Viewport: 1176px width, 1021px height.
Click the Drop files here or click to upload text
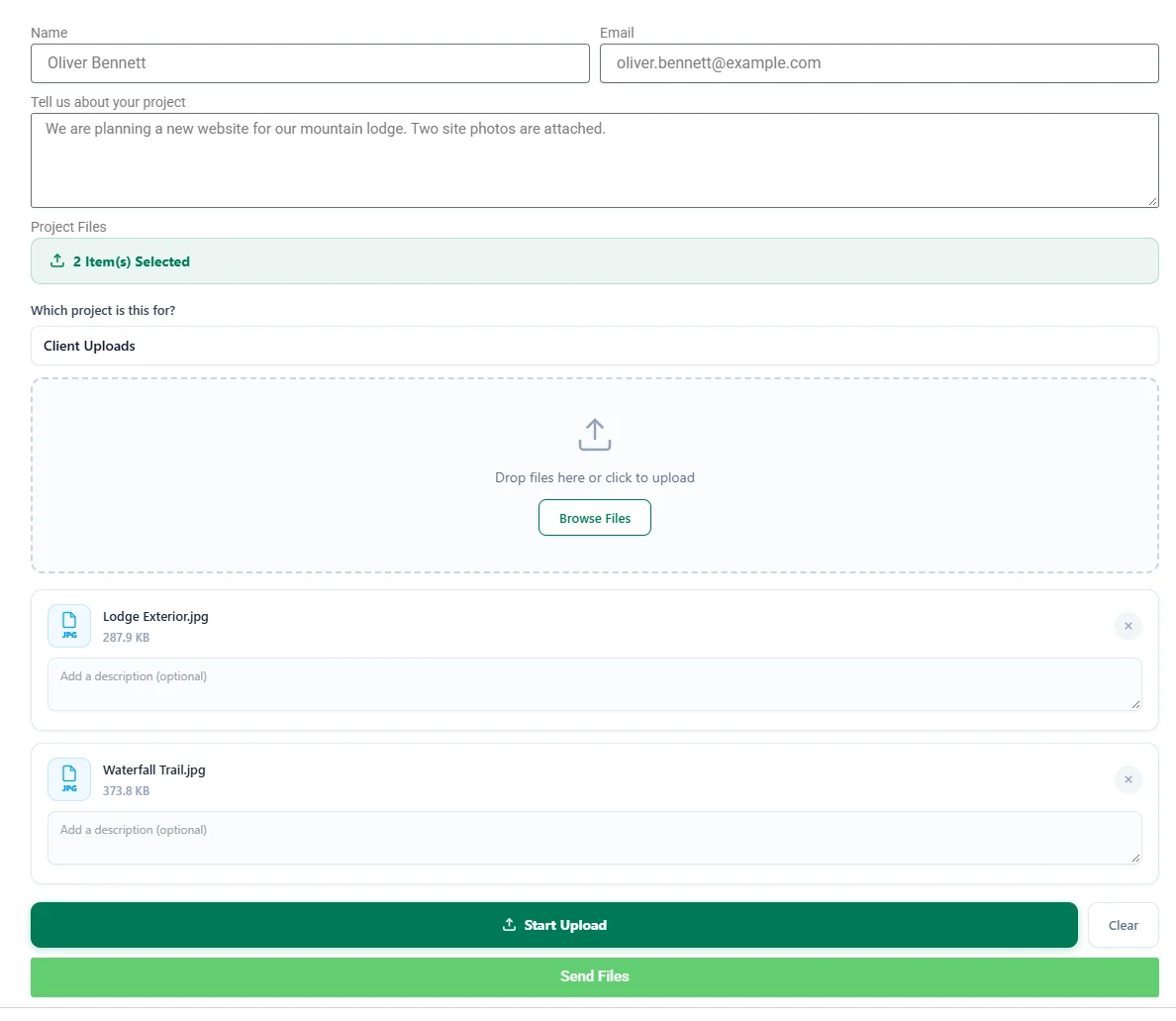pos(595,478)
